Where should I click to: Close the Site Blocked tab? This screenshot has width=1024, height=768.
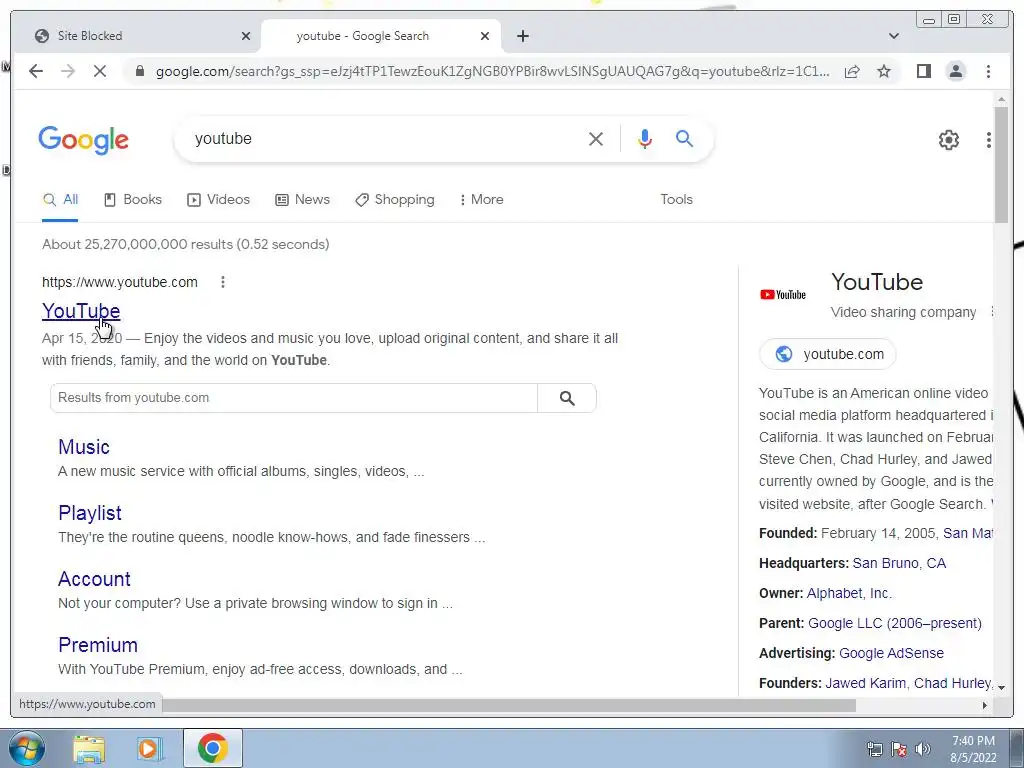(246, 36)
